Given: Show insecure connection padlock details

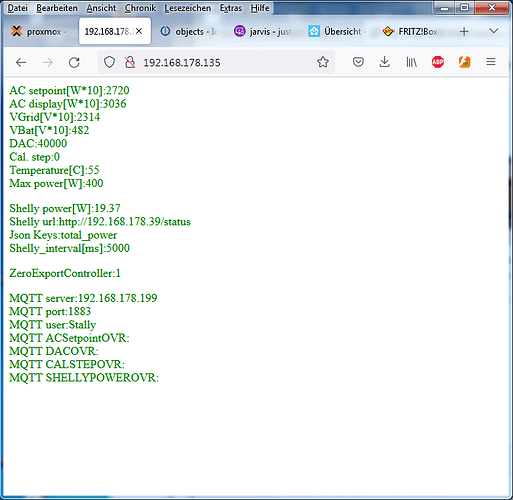Looking at the screenshot, I should [x=130, y=62].
